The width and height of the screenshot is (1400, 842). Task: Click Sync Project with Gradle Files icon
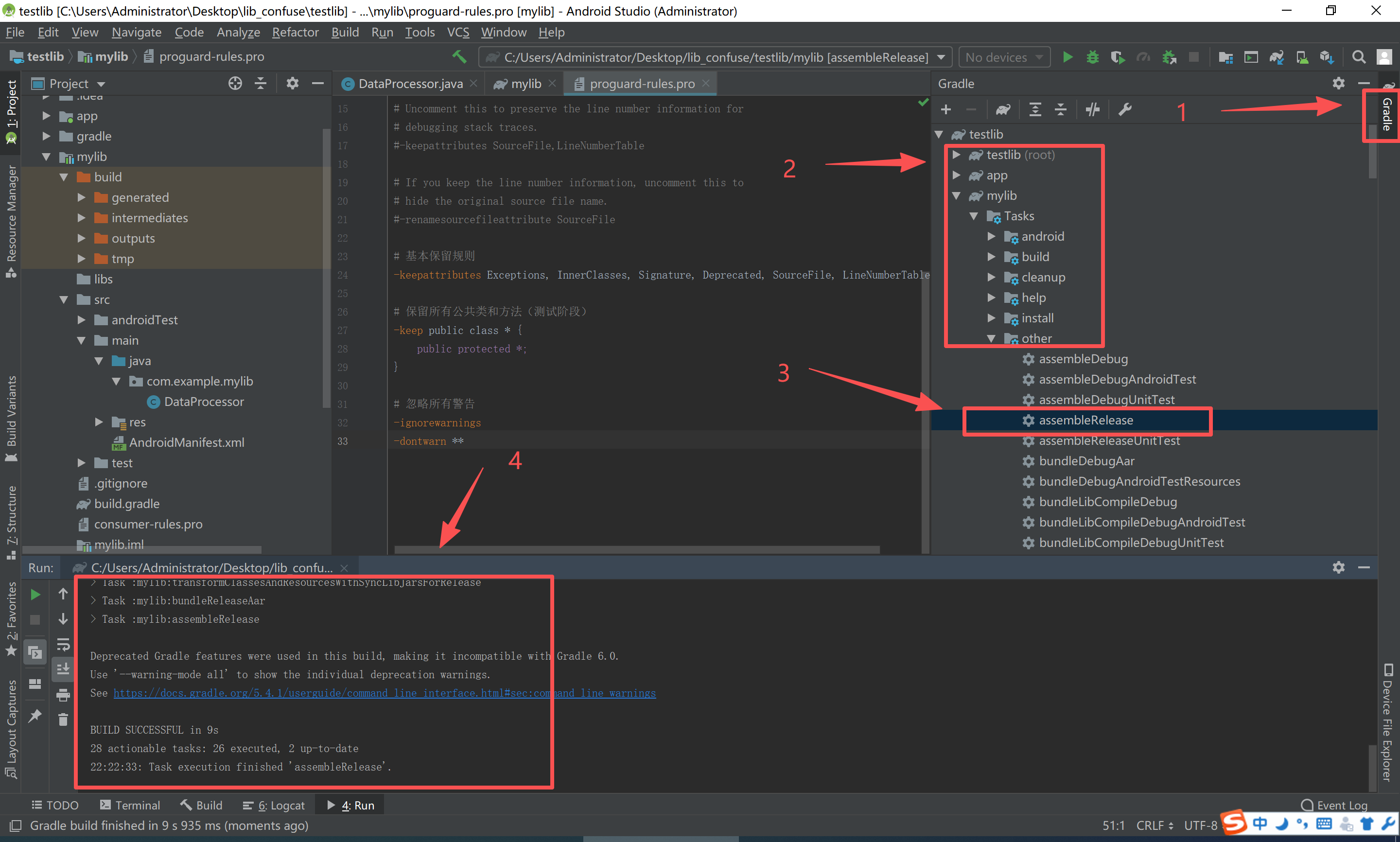pyautogui.click(x=1277, y=57)
